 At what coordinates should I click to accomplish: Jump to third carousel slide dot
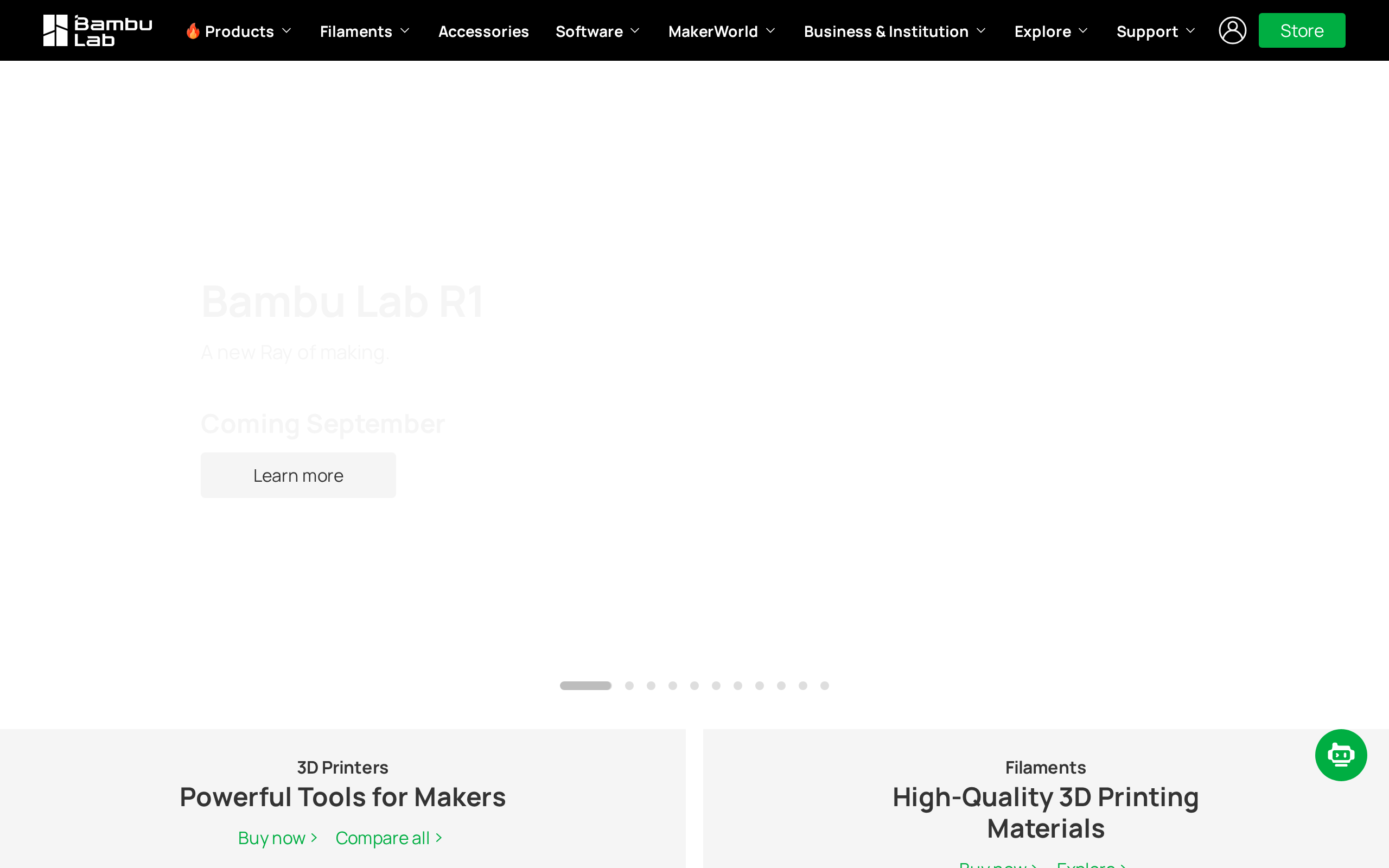pyautogui.click(x=651, y=685)
